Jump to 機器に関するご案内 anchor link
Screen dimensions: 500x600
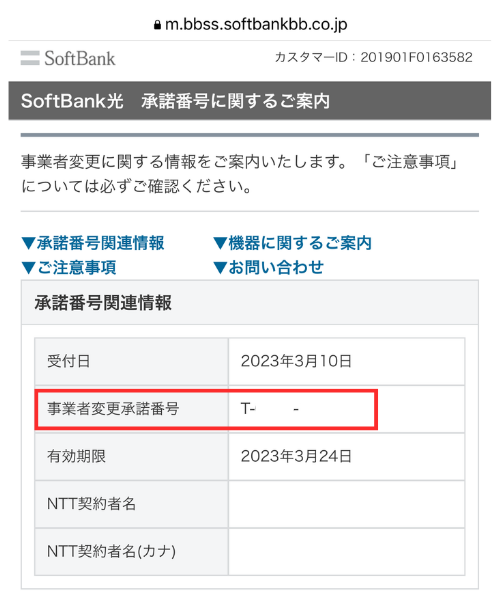point(292,243)
